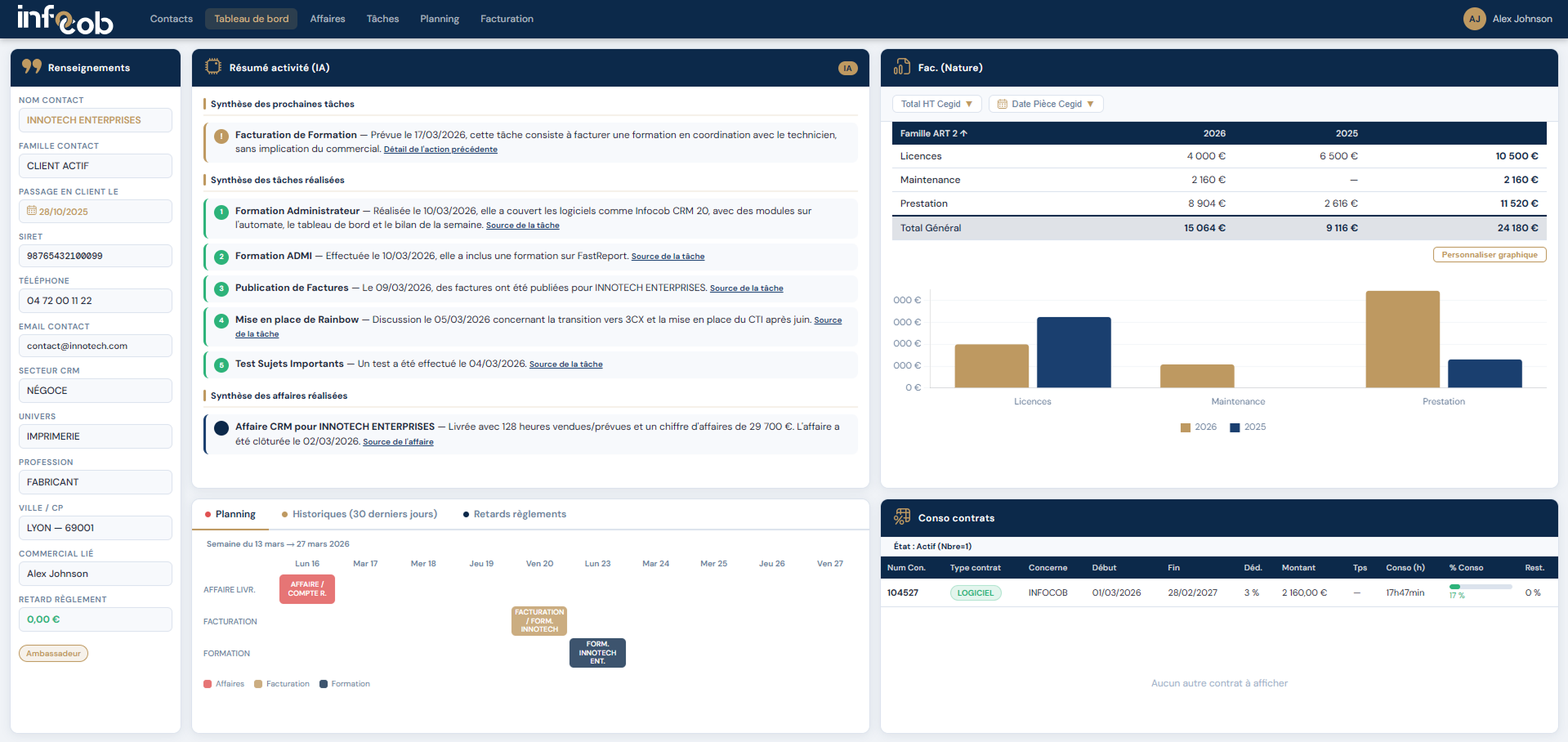This screenshot has height=742, width=1568.
Task: Click the chart icon beside Fac. (Nature)
Action: 902,67
